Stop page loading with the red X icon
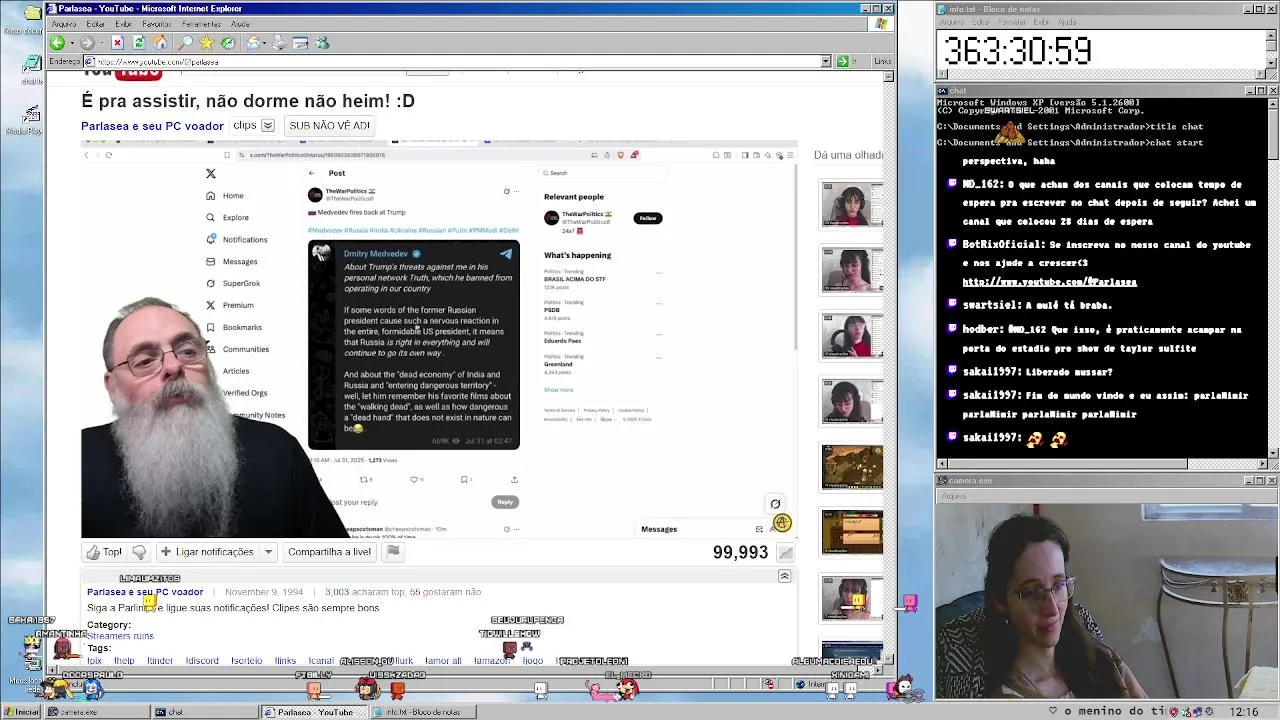 (117, 43)
